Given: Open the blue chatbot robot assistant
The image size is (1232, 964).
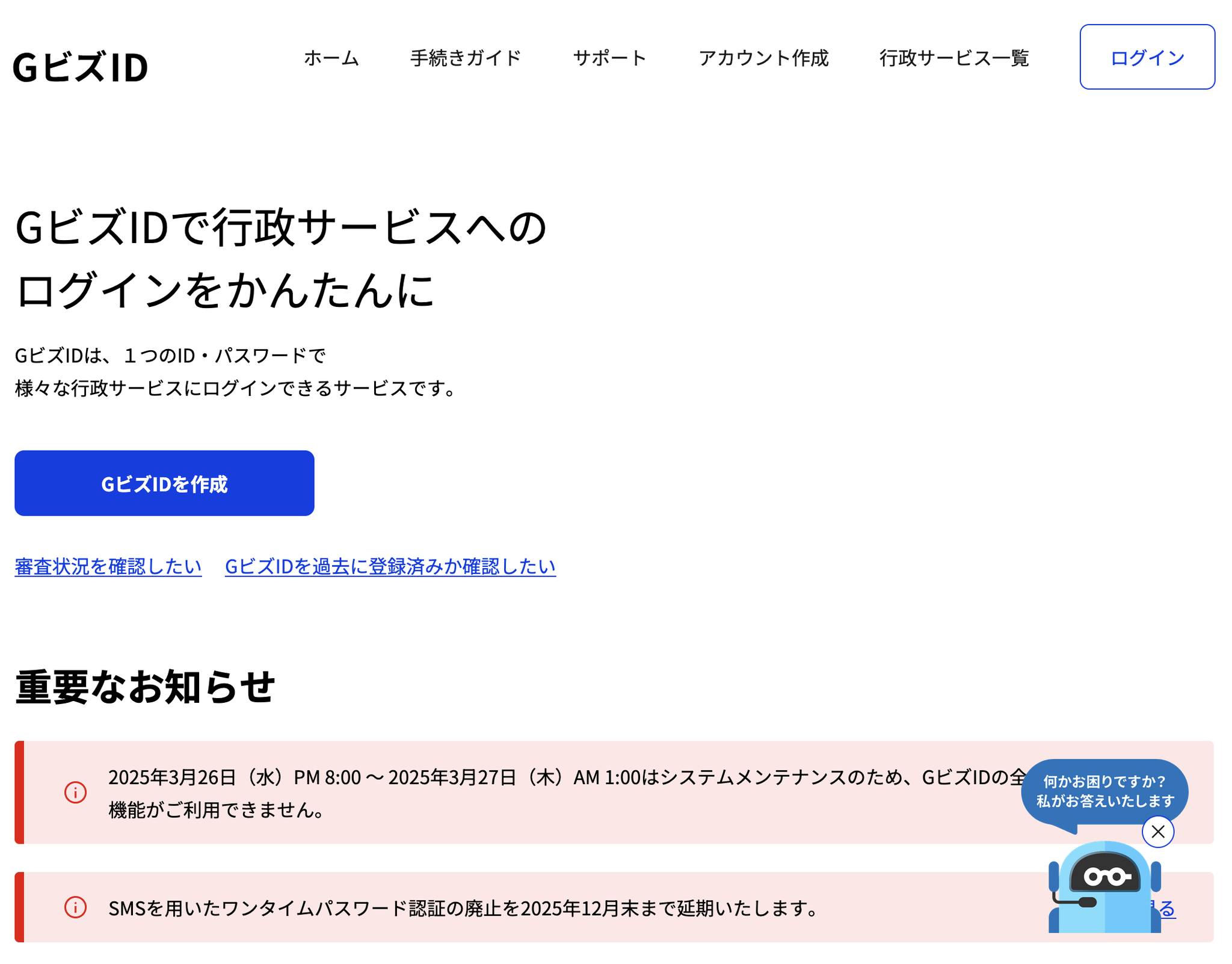Looking at the screenshot, I should [1104, 887].
